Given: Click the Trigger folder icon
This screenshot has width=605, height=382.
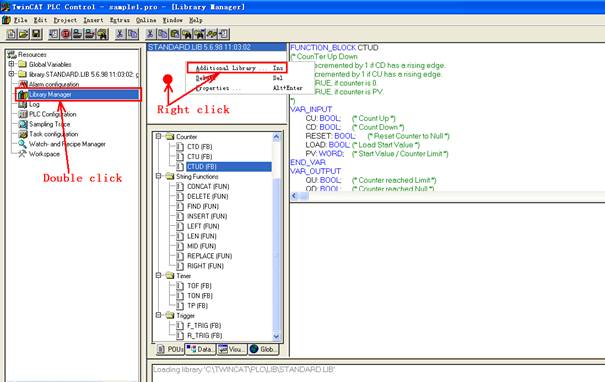Looking at the screenshot, I should click(170, 316).
